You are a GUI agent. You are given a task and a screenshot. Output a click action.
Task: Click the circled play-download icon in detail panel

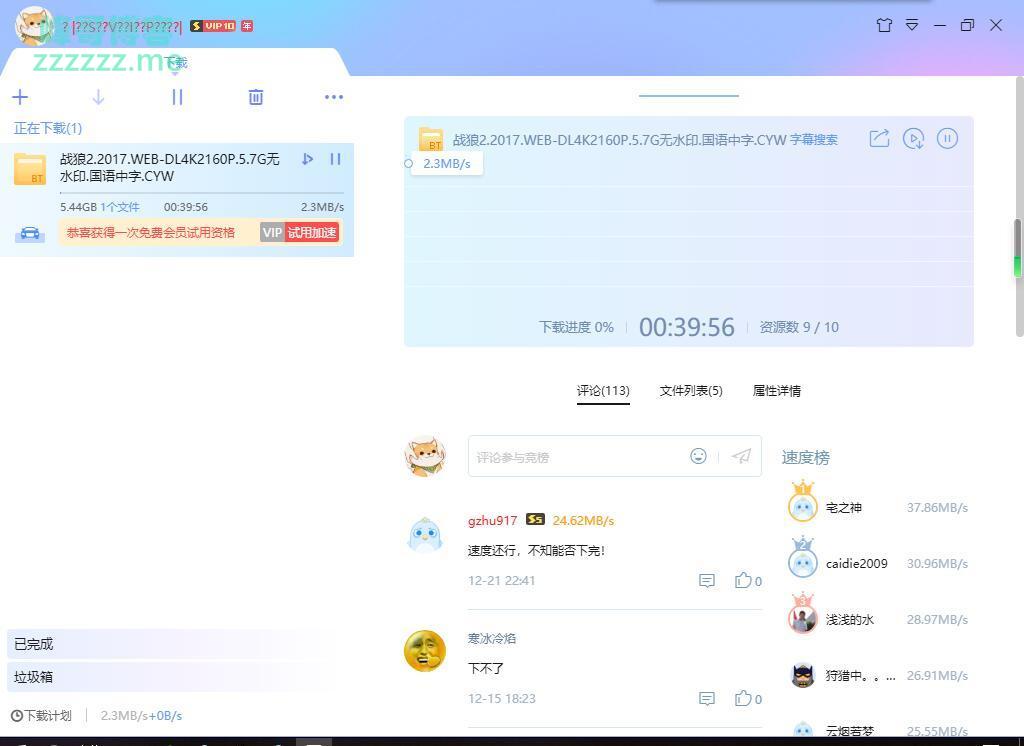pos(913,139)
